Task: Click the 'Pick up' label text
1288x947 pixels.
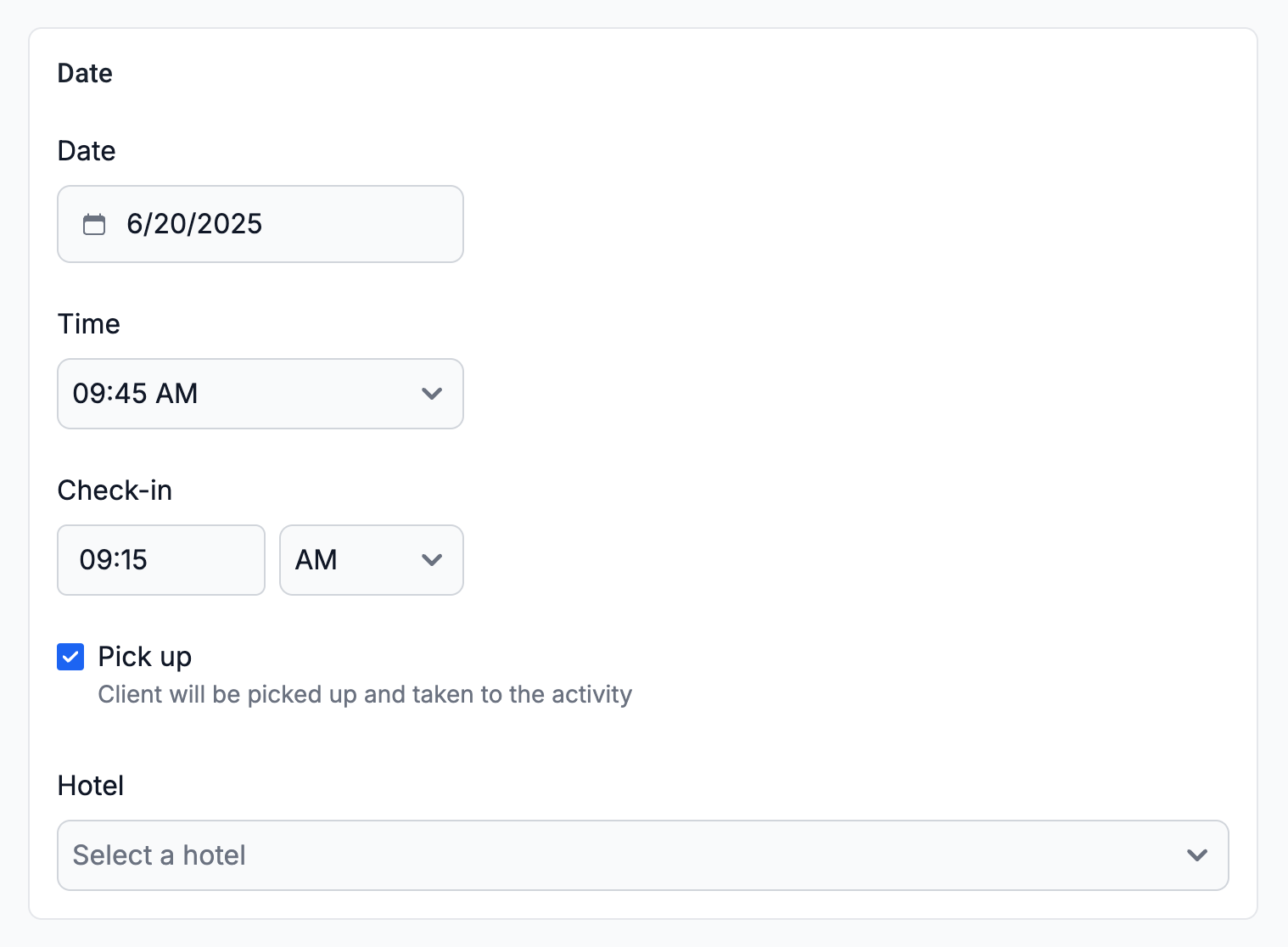Action: pyautogui.click(x=145, y=657)
